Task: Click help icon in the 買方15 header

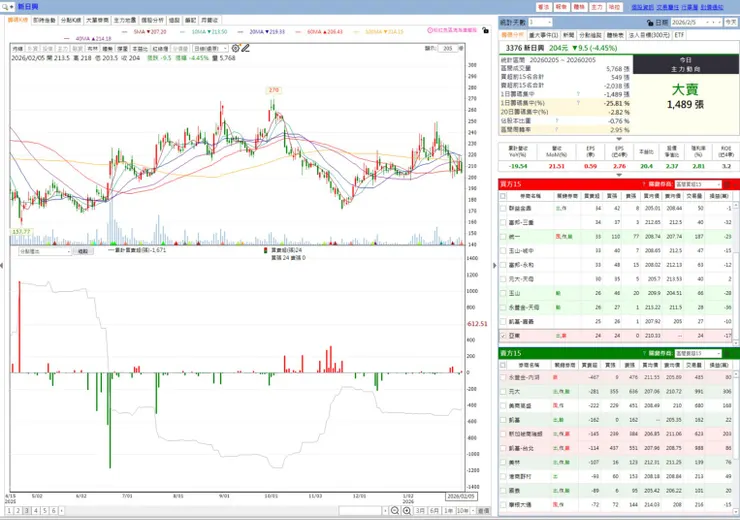Action: pos(644,184)
